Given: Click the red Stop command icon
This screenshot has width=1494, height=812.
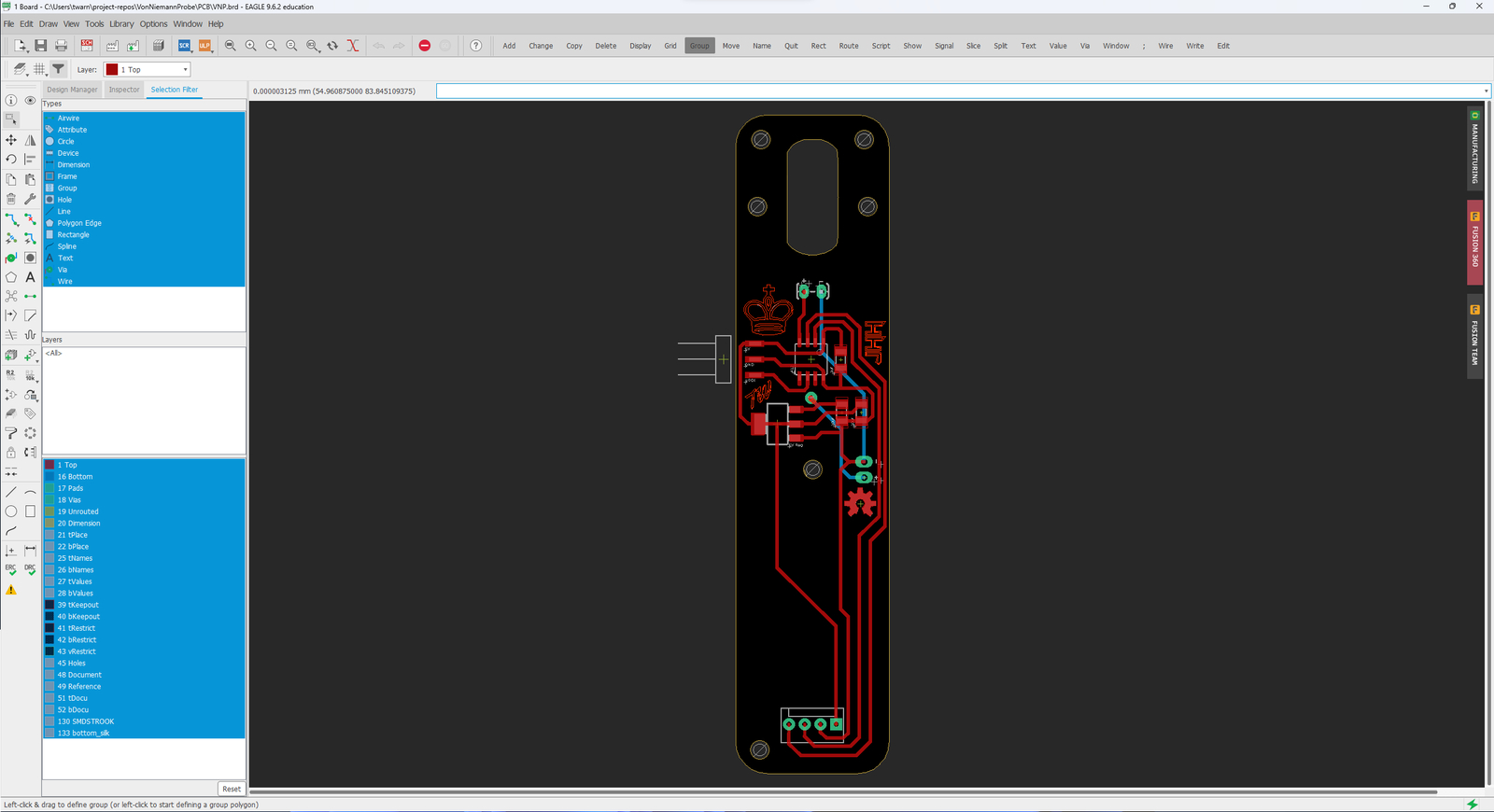Looking at the screenshot, I should click(x=425, y=46).
